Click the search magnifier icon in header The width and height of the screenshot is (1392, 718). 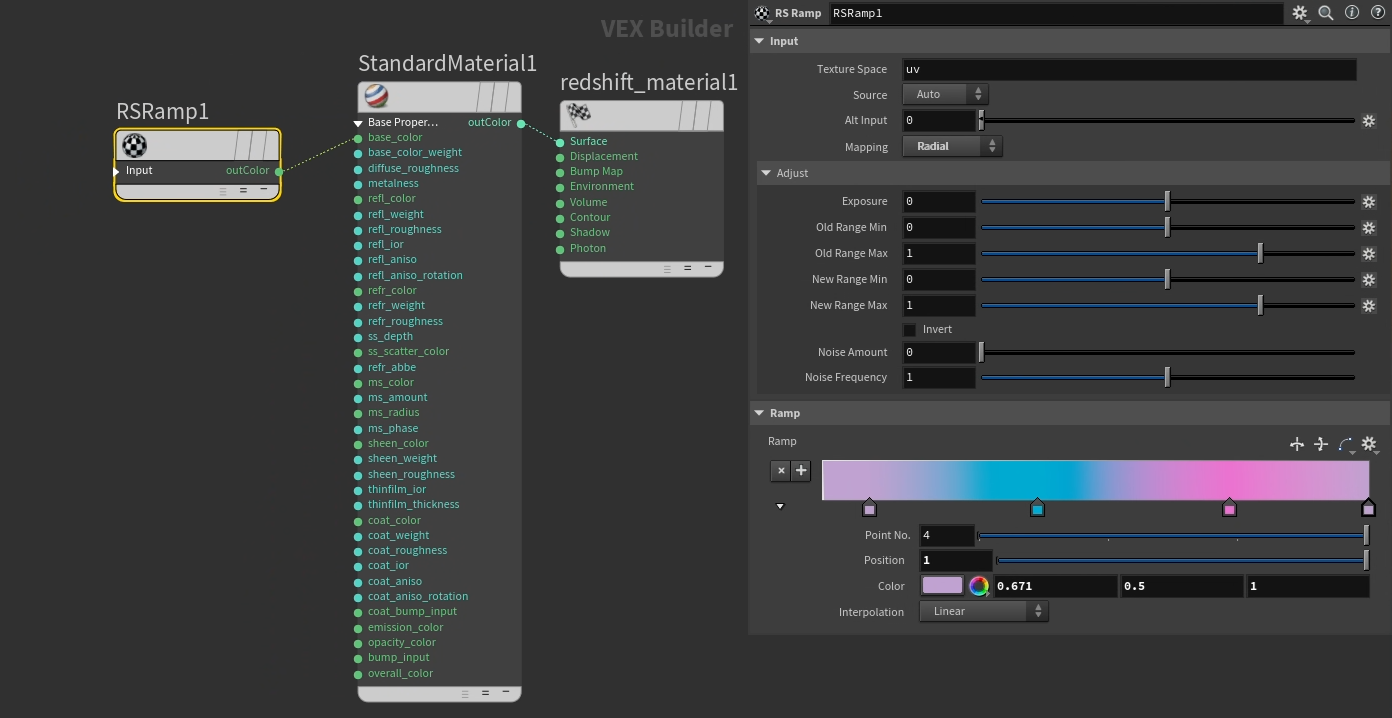pos(1325,13)
